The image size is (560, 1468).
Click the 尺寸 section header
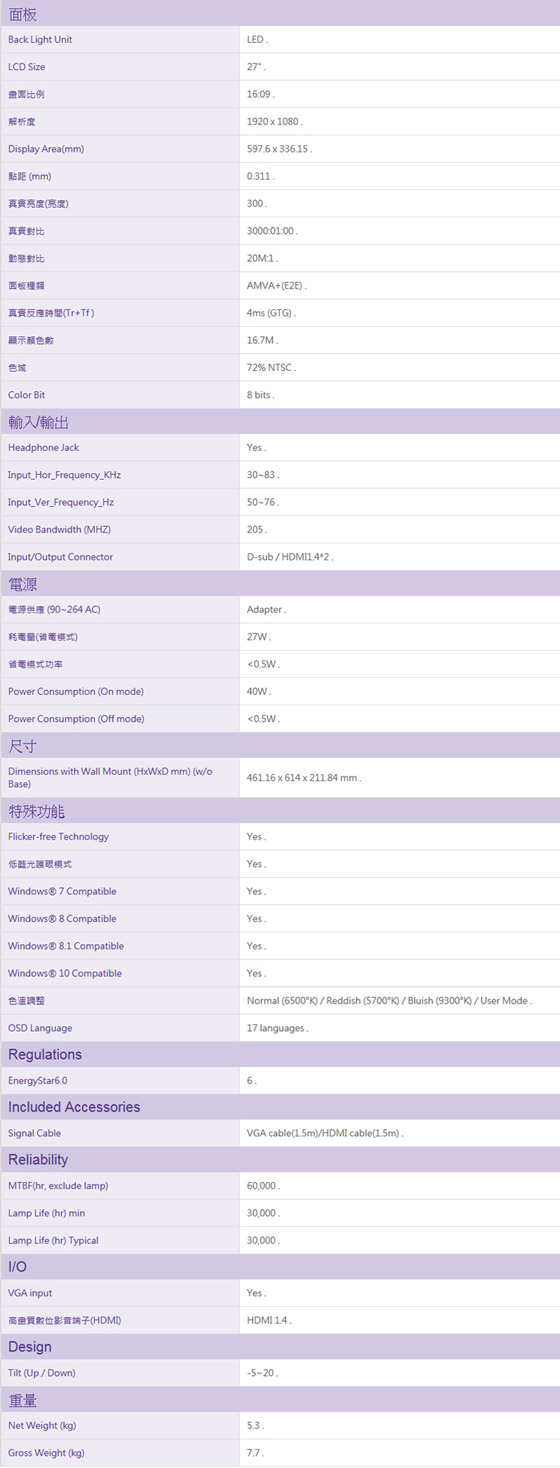coord(23,746)
